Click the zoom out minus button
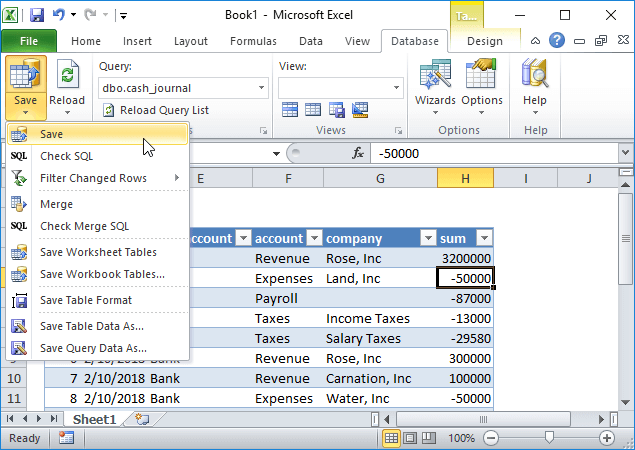The height and width of the screenshot is (450, 635). click(x=491, y=438)
